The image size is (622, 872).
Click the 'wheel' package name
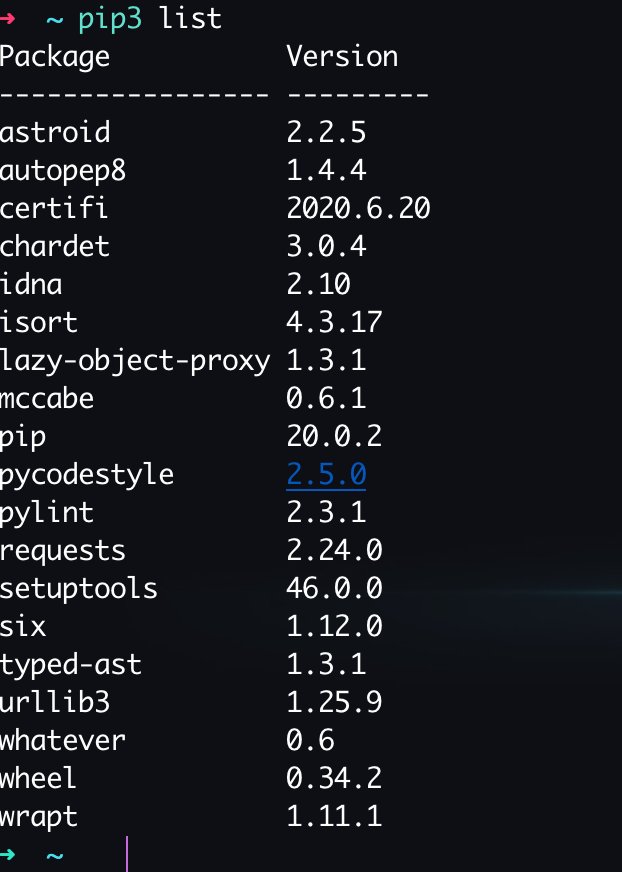pos(38,778)
